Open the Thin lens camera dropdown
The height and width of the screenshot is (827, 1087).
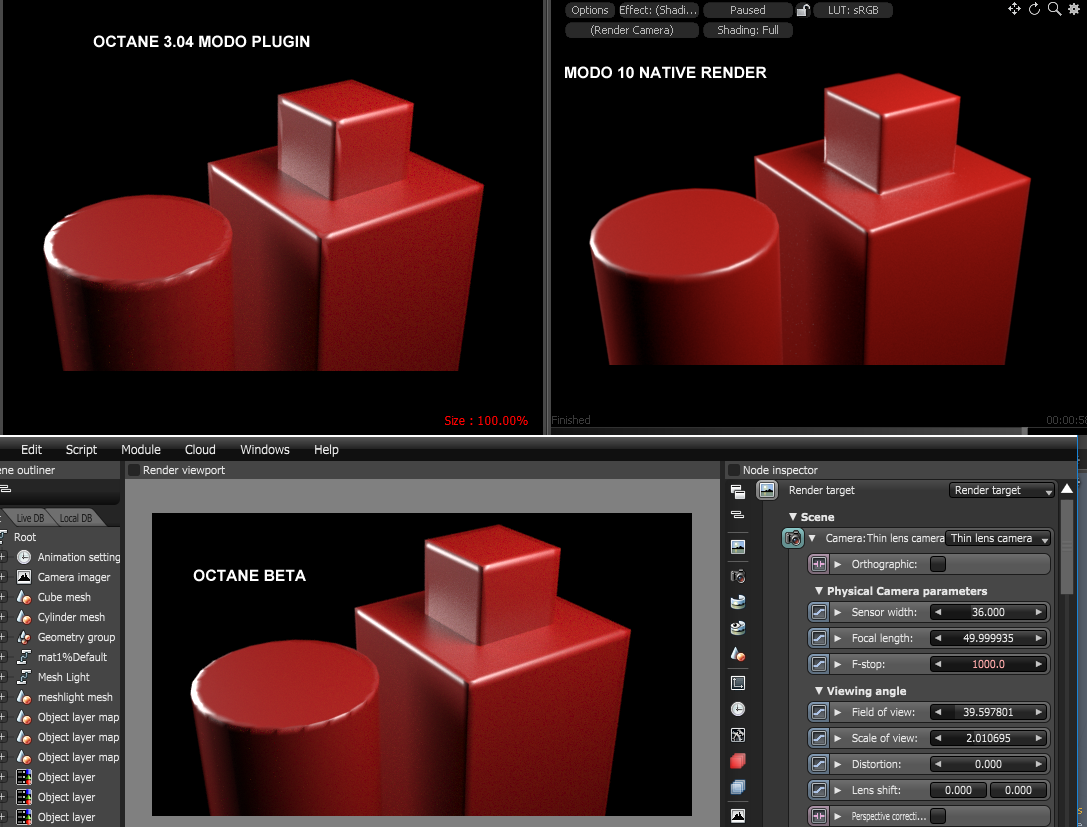pos(998,538)
